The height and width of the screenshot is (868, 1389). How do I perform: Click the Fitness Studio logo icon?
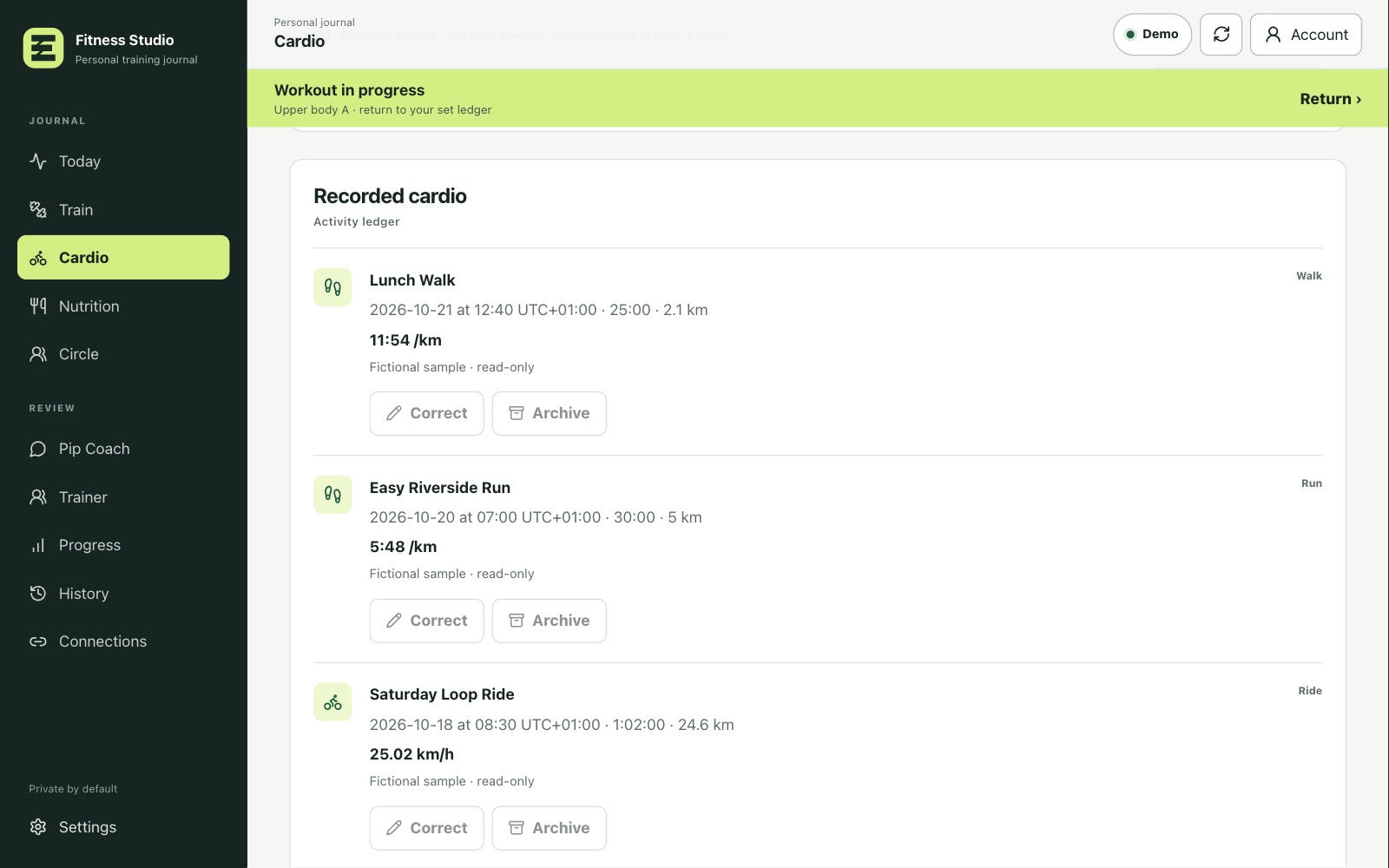(x=43, y=48)
